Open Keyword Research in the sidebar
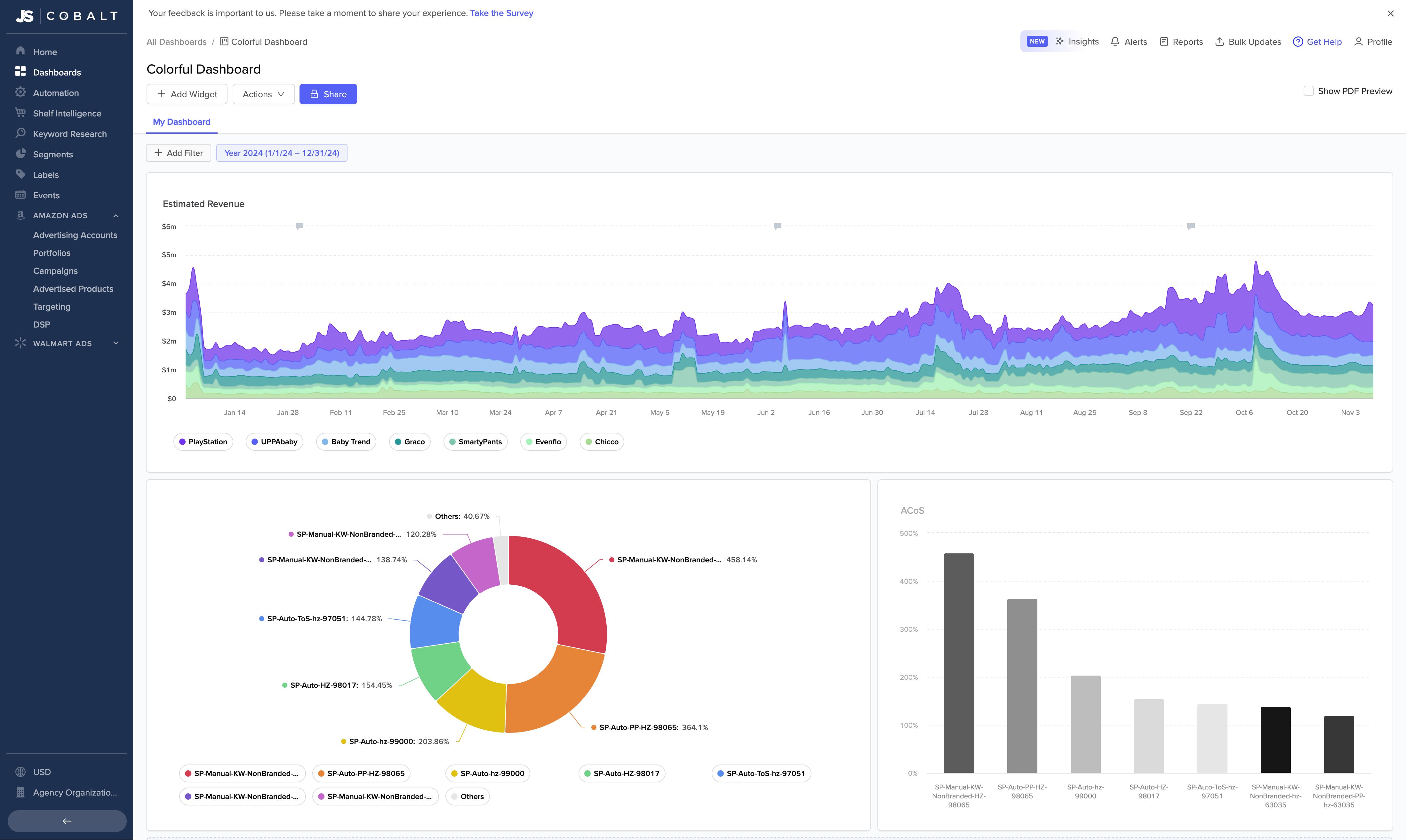The width and height of the screenshot is (1406, 840). [70, 134]
